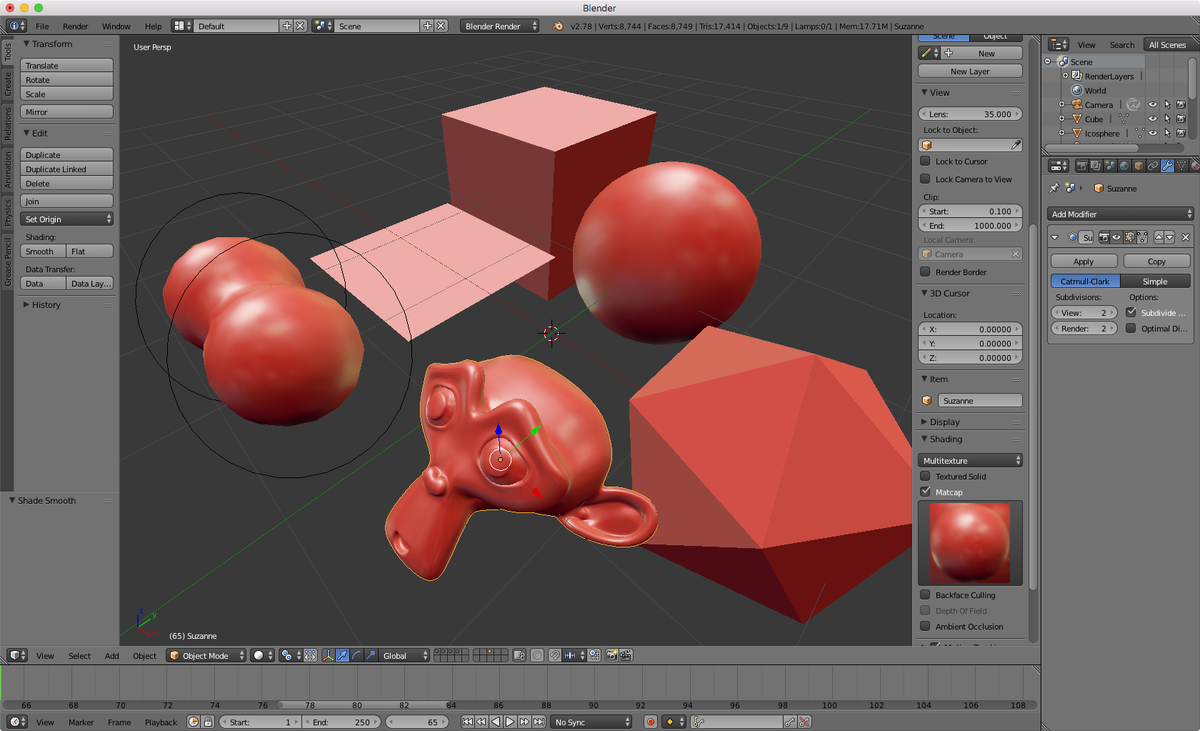Viewport: 1200px width, 731px height.
Task: Toggle the 3D manipulator axes icon
Action: coord(328,655)
